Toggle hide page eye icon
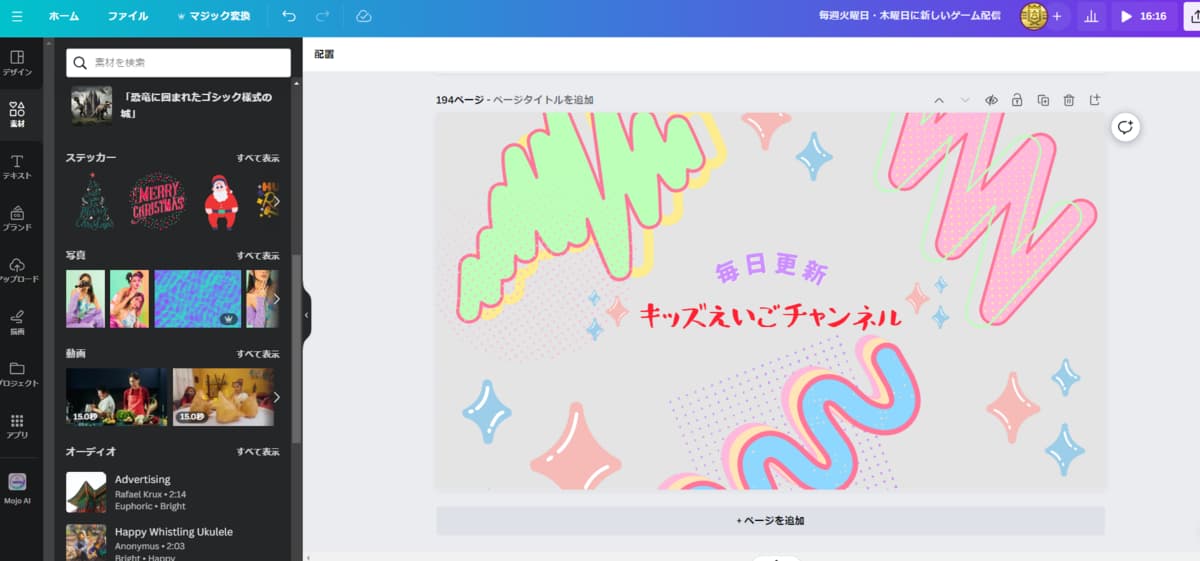The width and height of the screenshot is (1200, 561). pyautogui.click(x=991, y=100)
